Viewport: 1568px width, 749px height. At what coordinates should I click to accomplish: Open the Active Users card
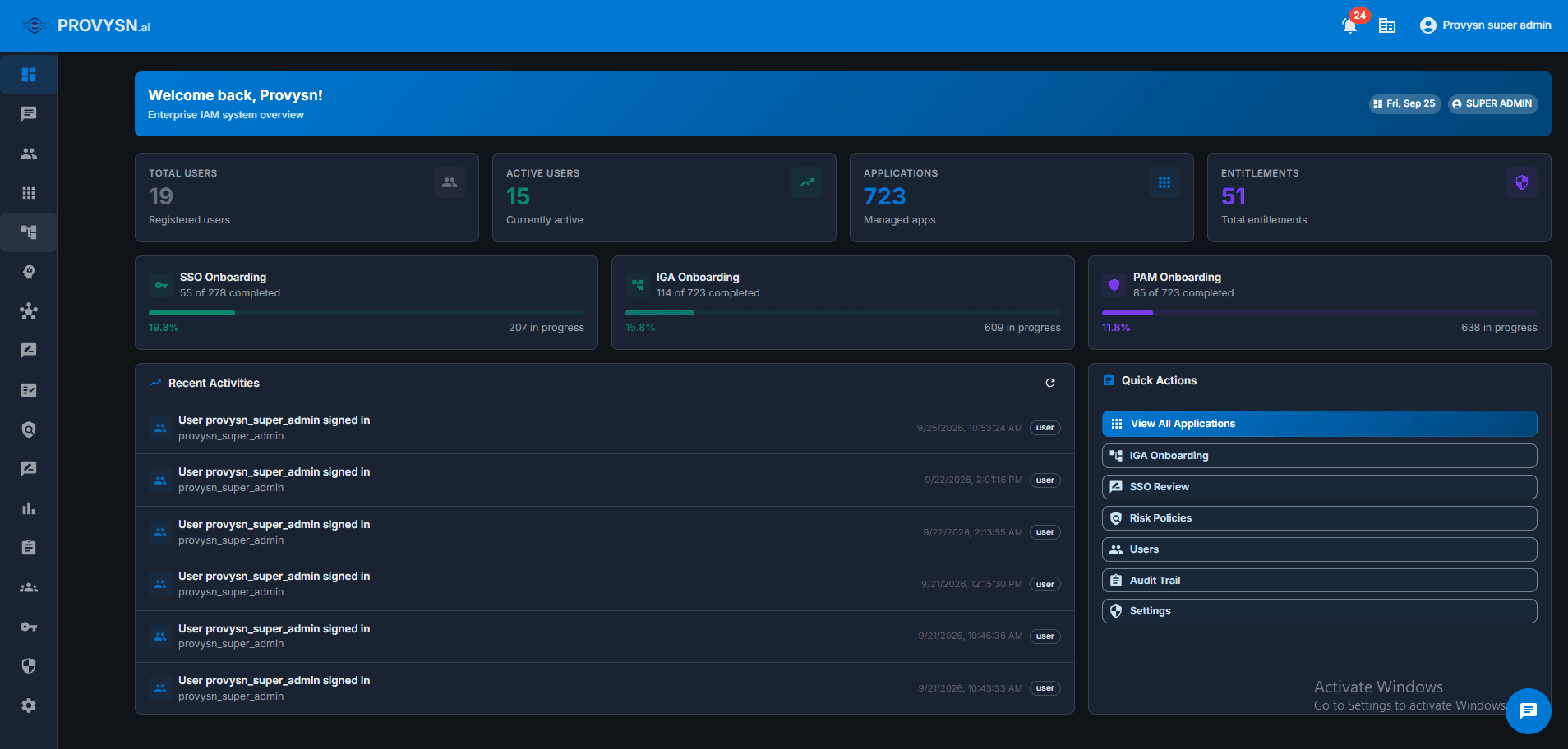[664, 197]
